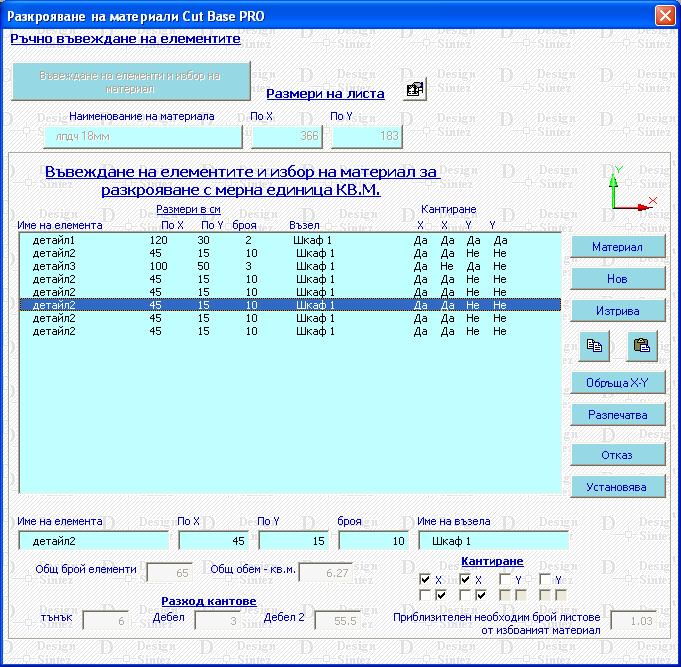Click the sheet По X field showing 366

click(287, 137)
